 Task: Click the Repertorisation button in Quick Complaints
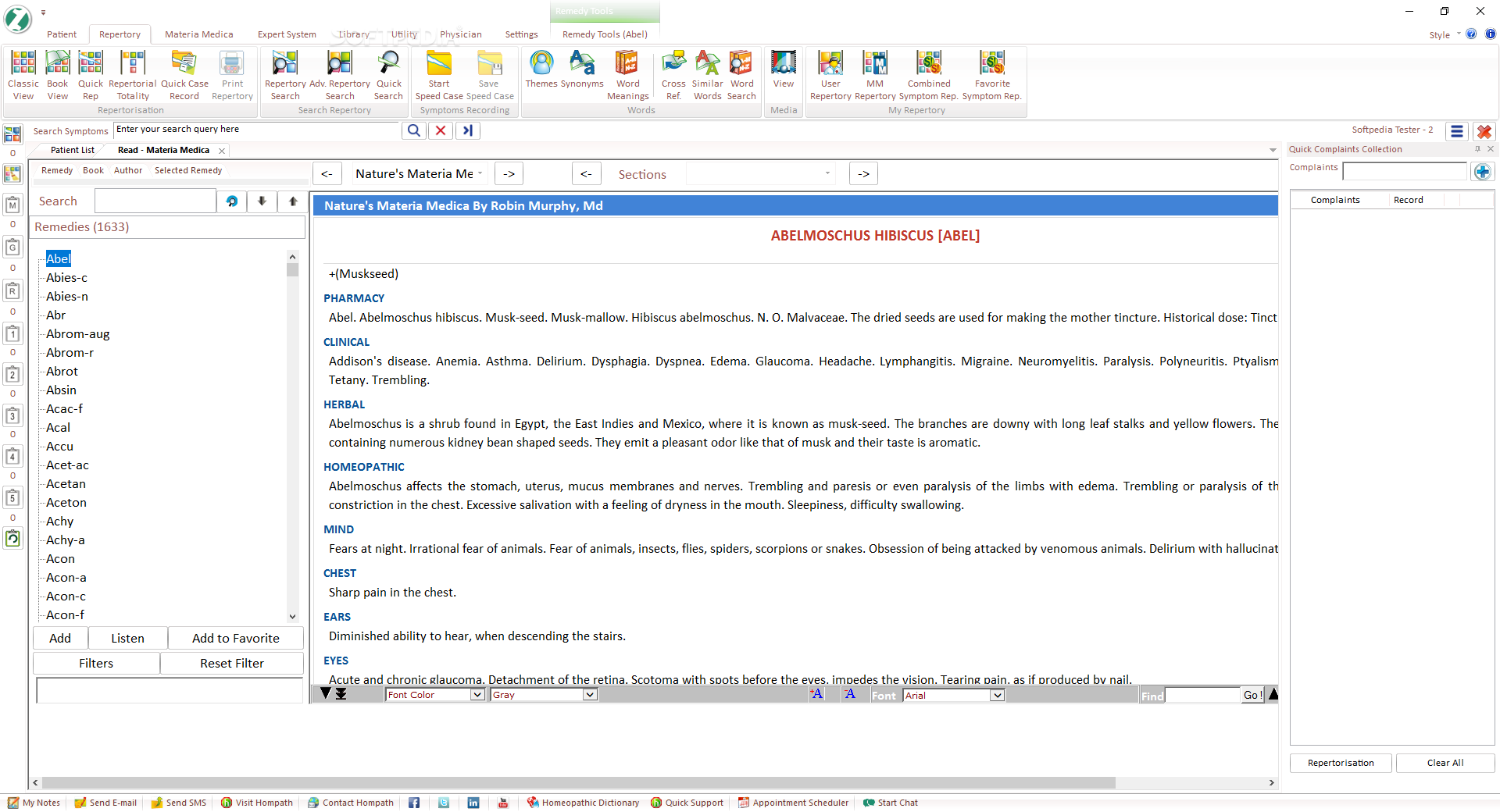[1341, 763]
